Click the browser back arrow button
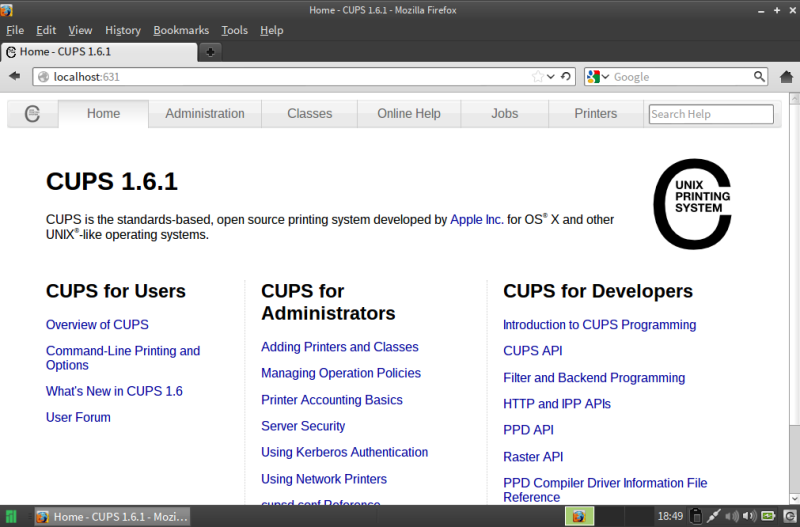Viewport: 800px width, 527px height. coord(15,76)
